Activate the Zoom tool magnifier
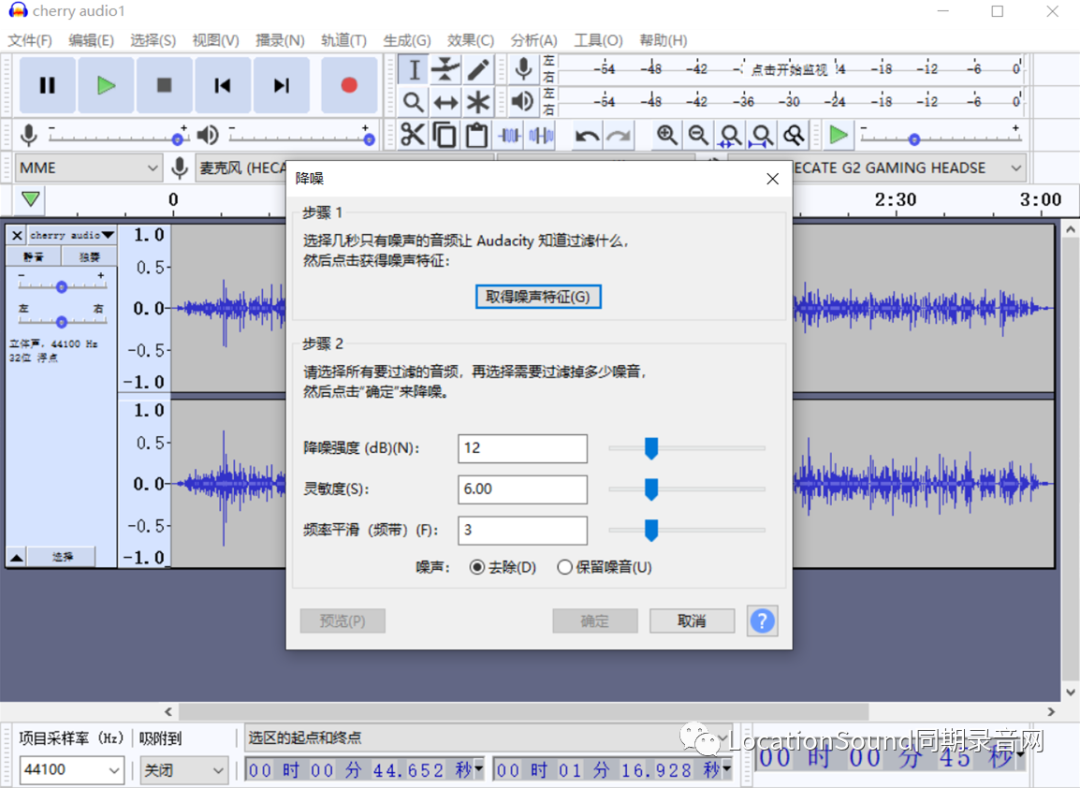1080x788 pixels. coord(414,101)
